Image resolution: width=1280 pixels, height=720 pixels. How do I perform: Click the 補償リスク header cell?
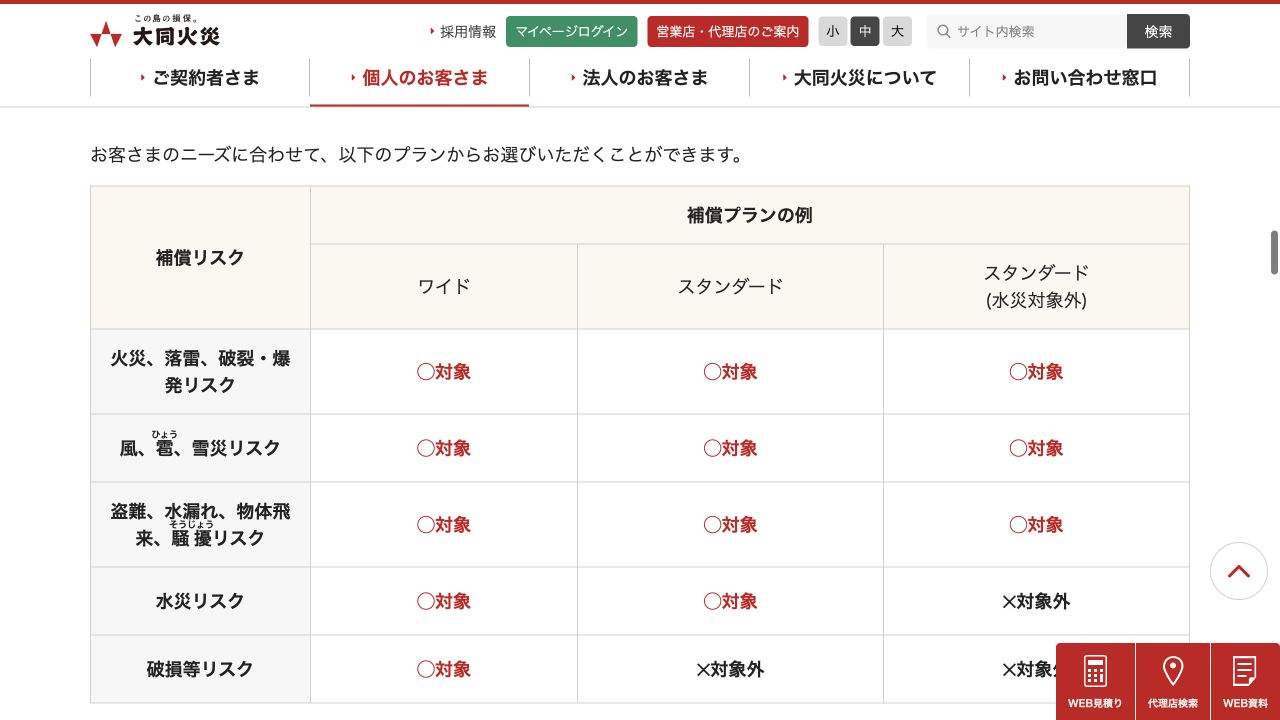point(200,257)
